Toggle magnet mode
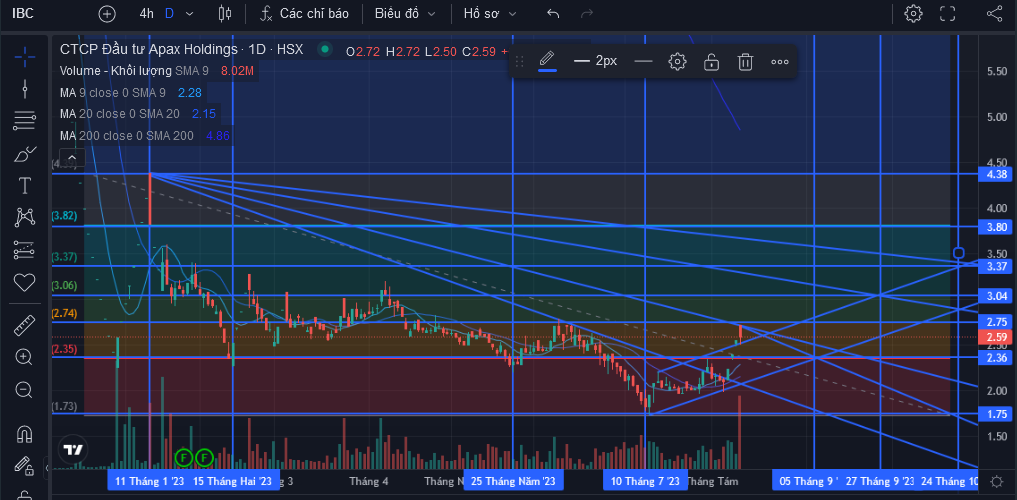The width and height of the screenshot is (1017, 500). [x=25, y=433]
